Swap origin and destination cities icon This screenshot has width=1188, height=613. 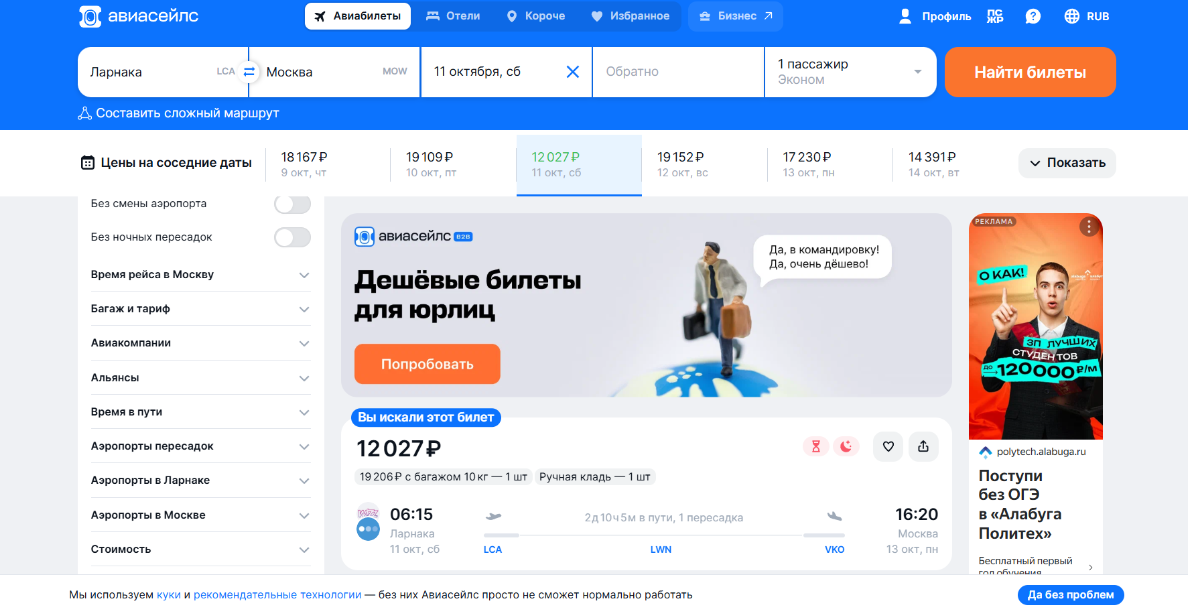(x=249, y=72)
